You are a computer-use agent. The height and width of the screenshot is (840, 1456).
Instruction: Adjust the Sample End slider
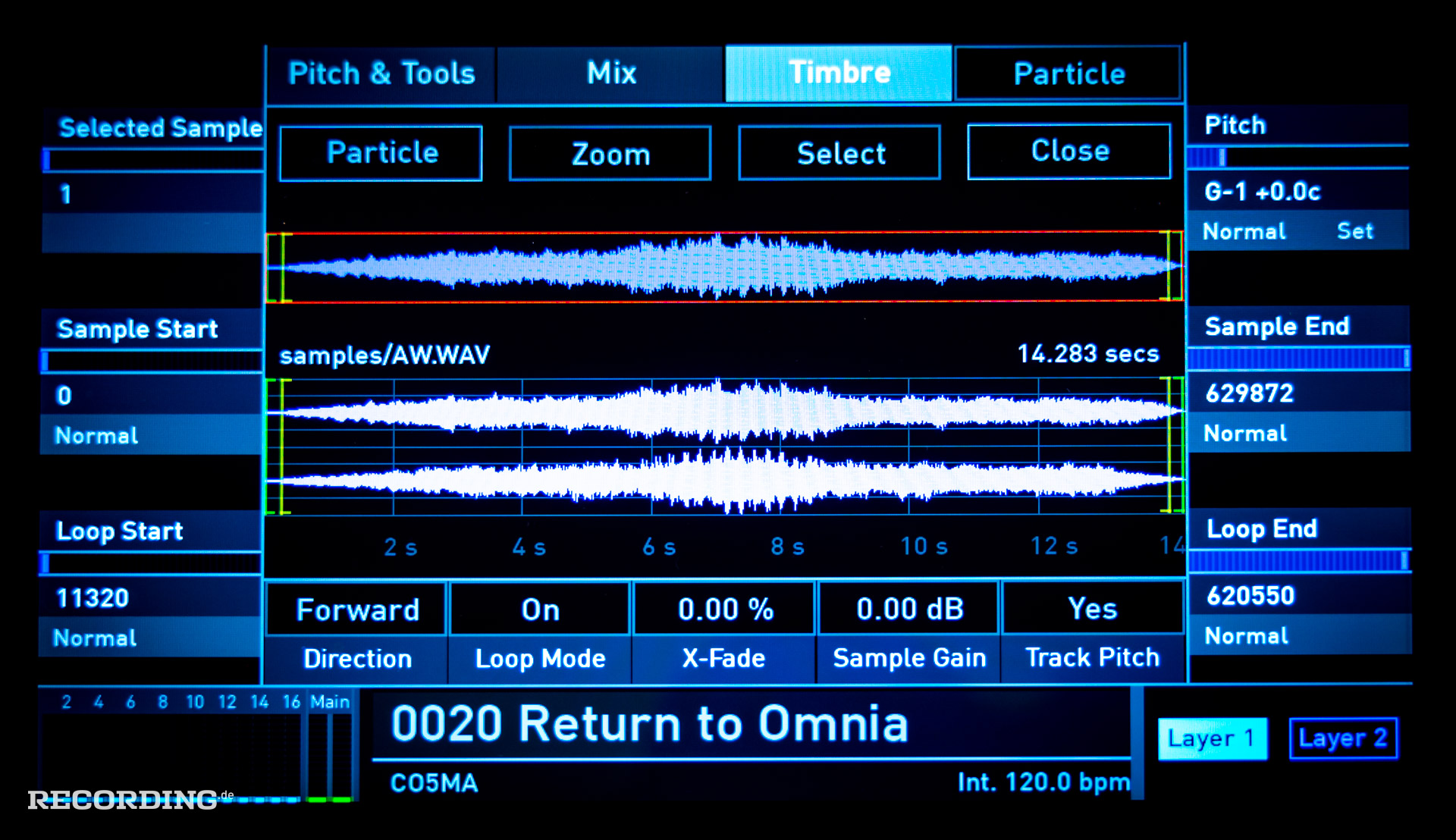(1299, 358)
